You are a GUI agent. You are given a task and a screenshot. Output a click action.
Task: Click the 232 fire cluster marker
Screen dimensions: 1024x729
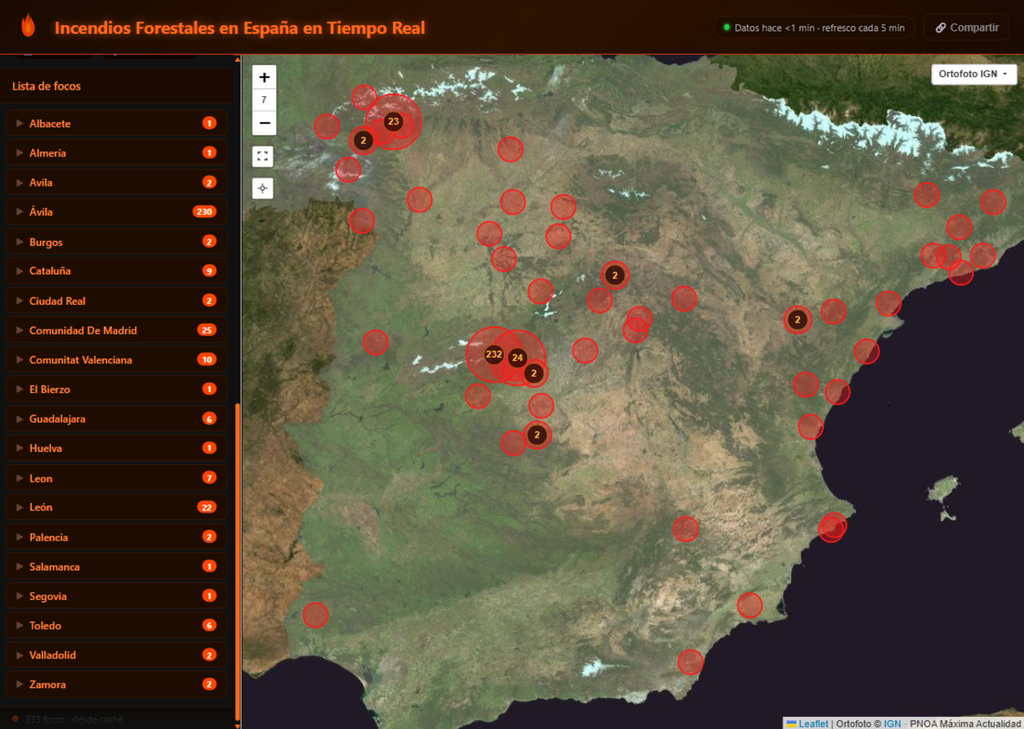494,355
